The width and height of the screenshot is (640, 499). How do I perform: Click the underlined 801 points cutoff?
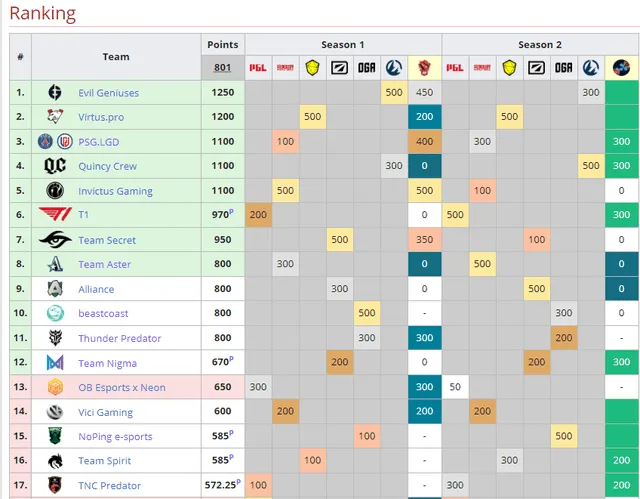(x=222, y=67)
